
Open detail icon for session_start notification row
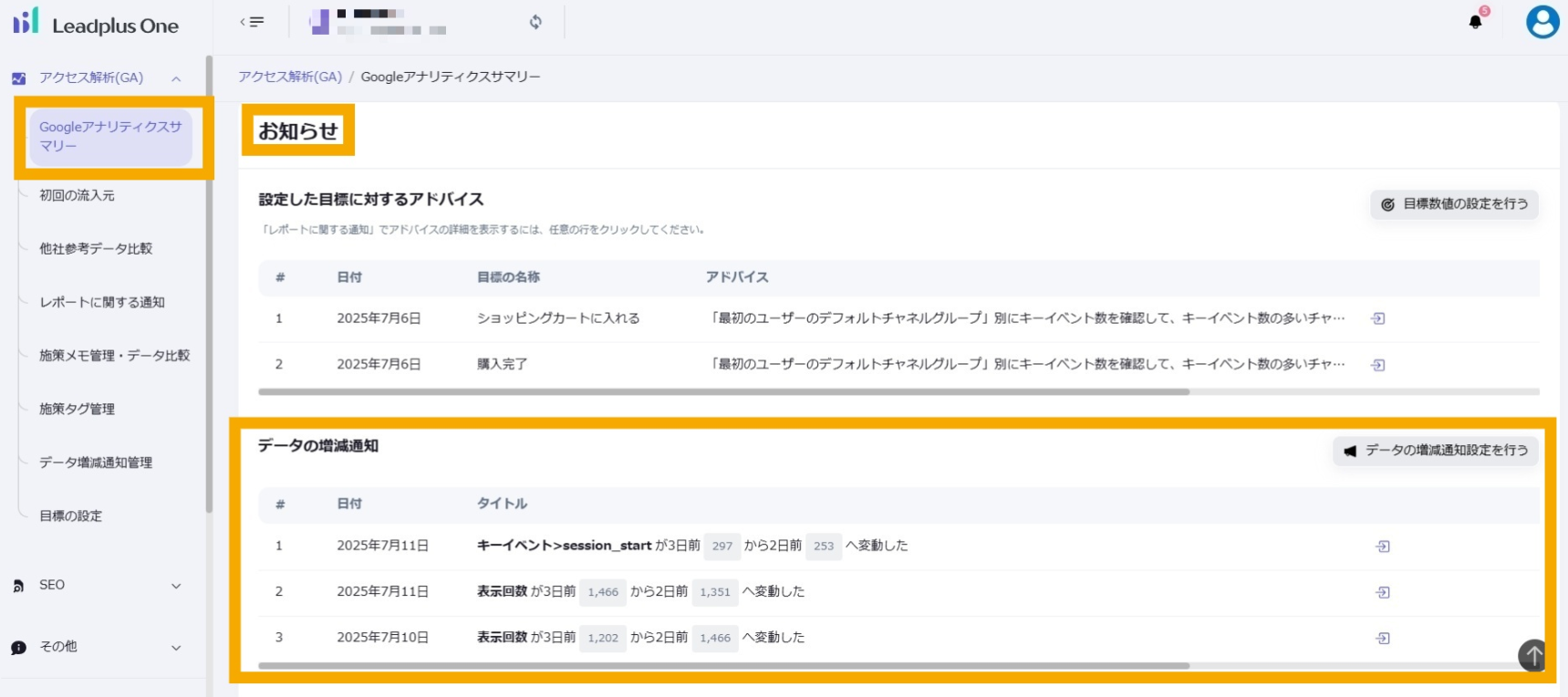tap(1383, 546)
